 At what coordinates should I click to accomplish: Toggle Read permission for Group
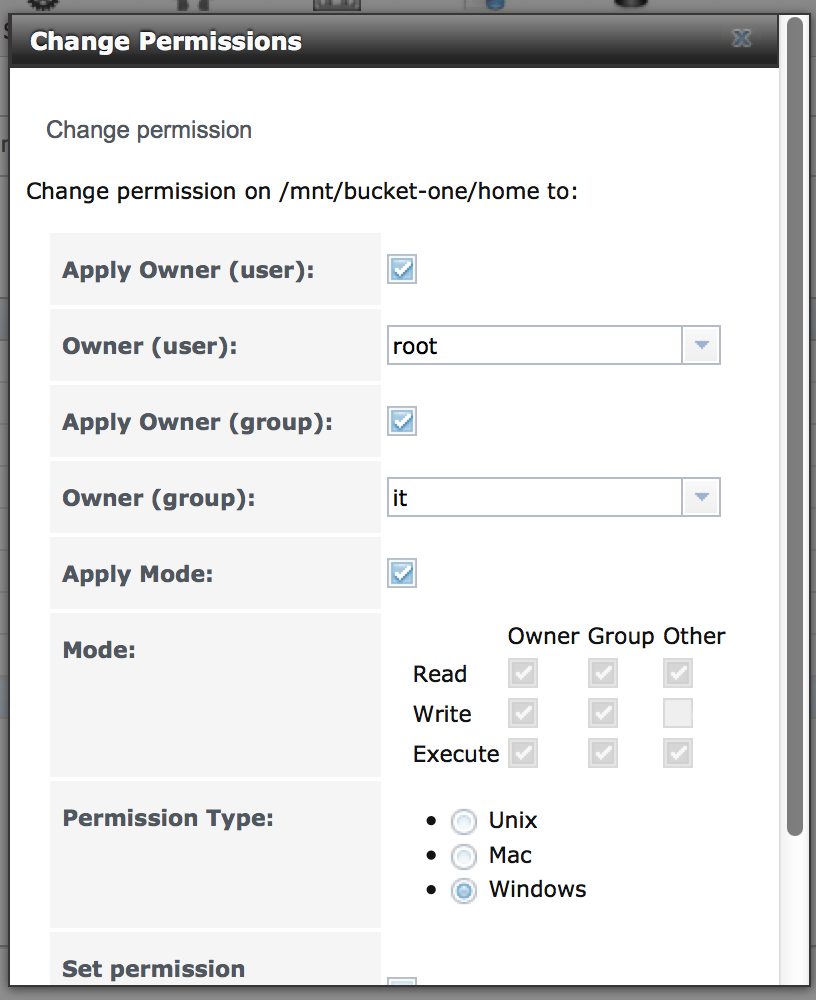click(602, 673)
